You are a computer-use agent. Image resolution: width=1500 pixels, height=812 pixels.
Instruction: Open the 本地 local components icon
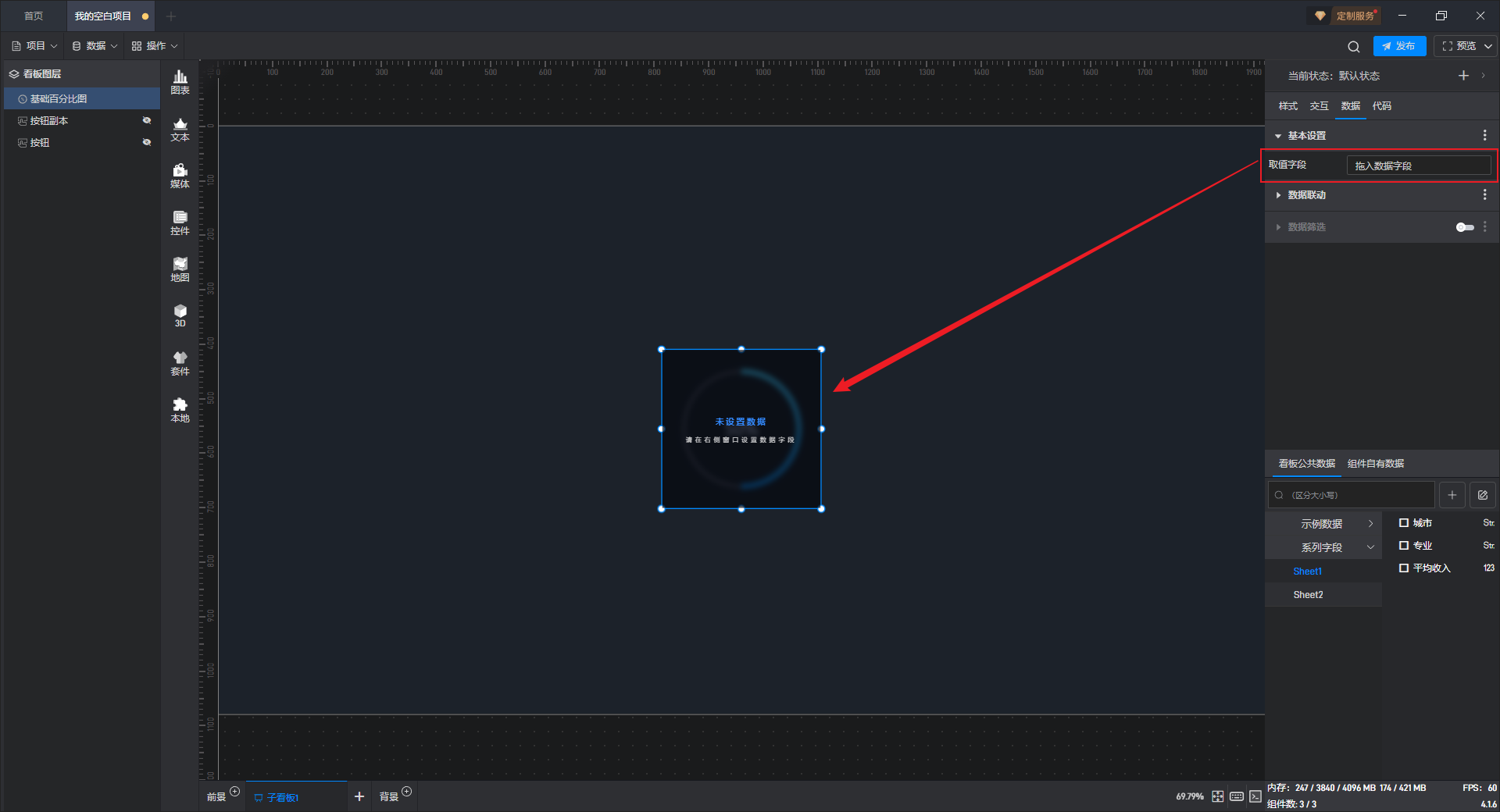point(180,410)
